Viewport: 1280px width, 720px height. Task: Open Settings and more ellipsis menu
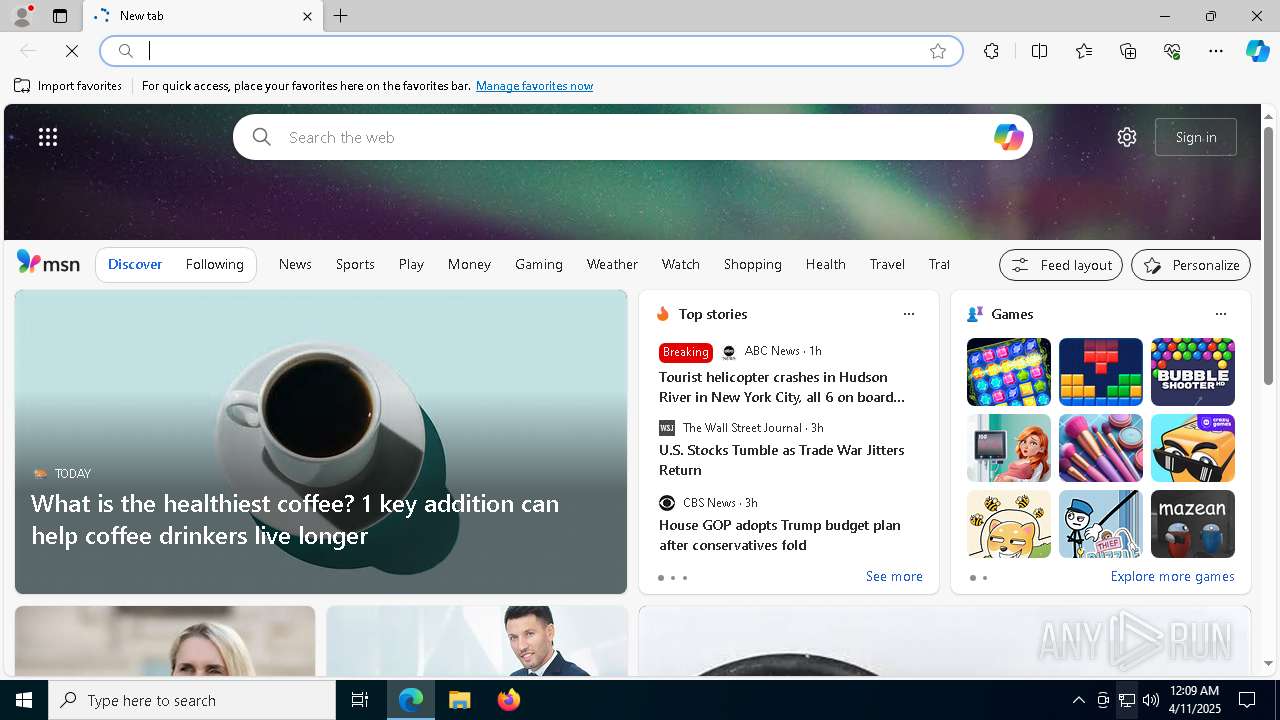pos(1216,51)
